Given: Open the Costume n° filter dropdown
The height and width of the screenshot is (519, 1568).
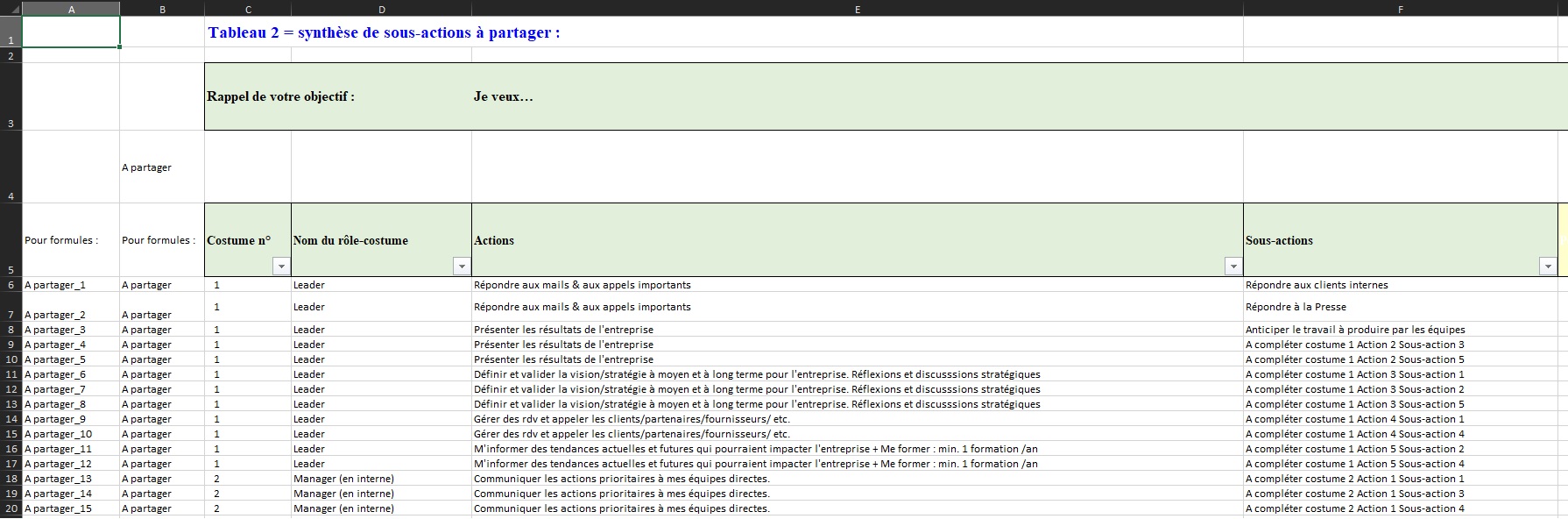Looking at the screenshot, I should [x=281, y=266].
